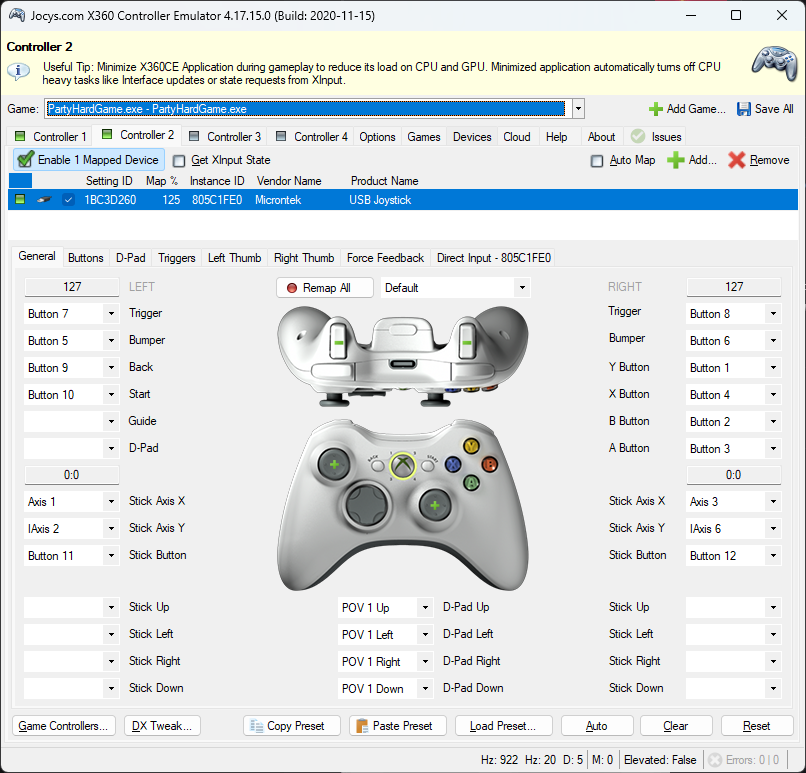Click the Auto button
Image resolution: width=806 pixels, height=773 pixels.
click(x=597, y=726)
